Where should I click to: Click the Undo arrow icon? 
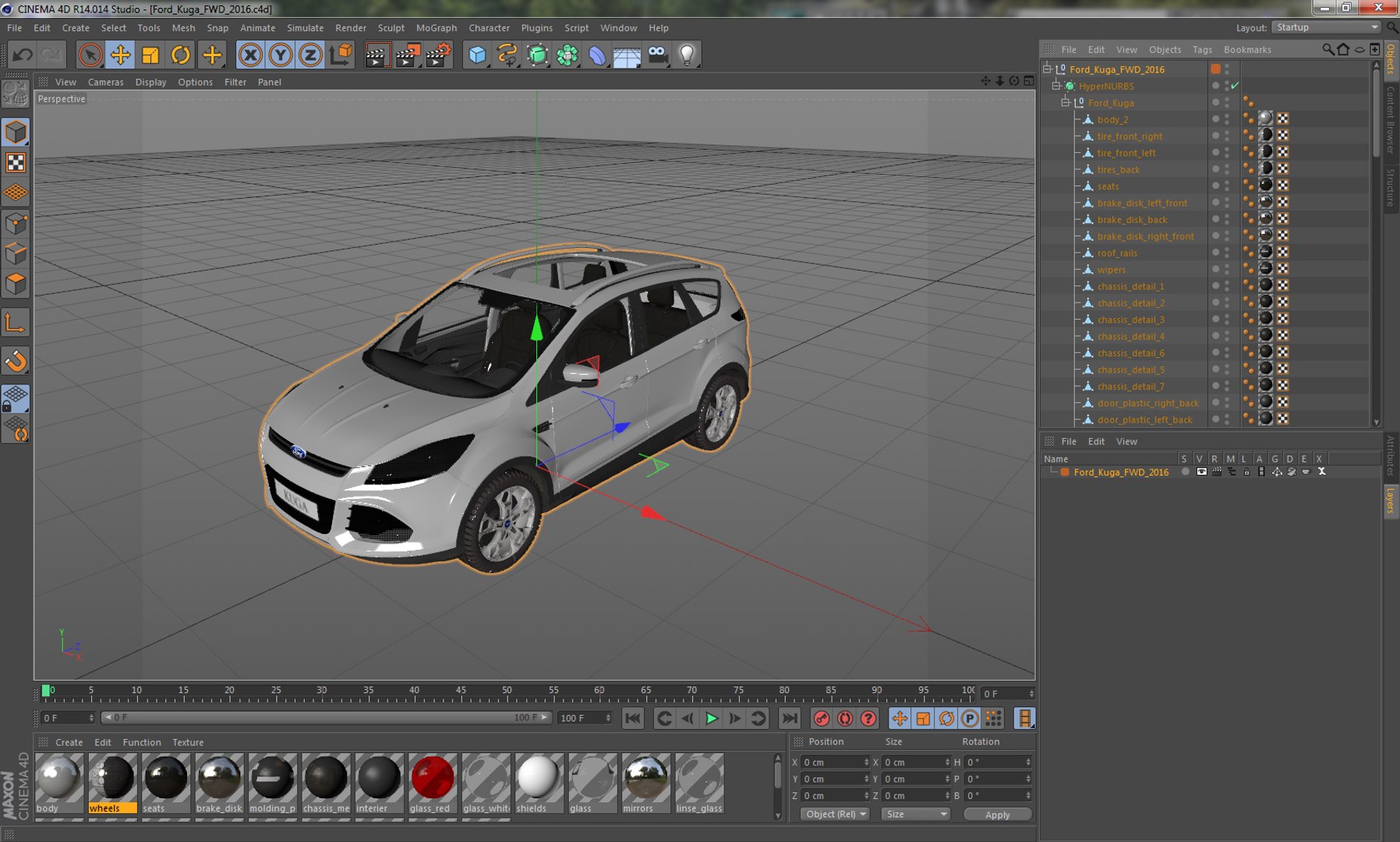(23, 55)
